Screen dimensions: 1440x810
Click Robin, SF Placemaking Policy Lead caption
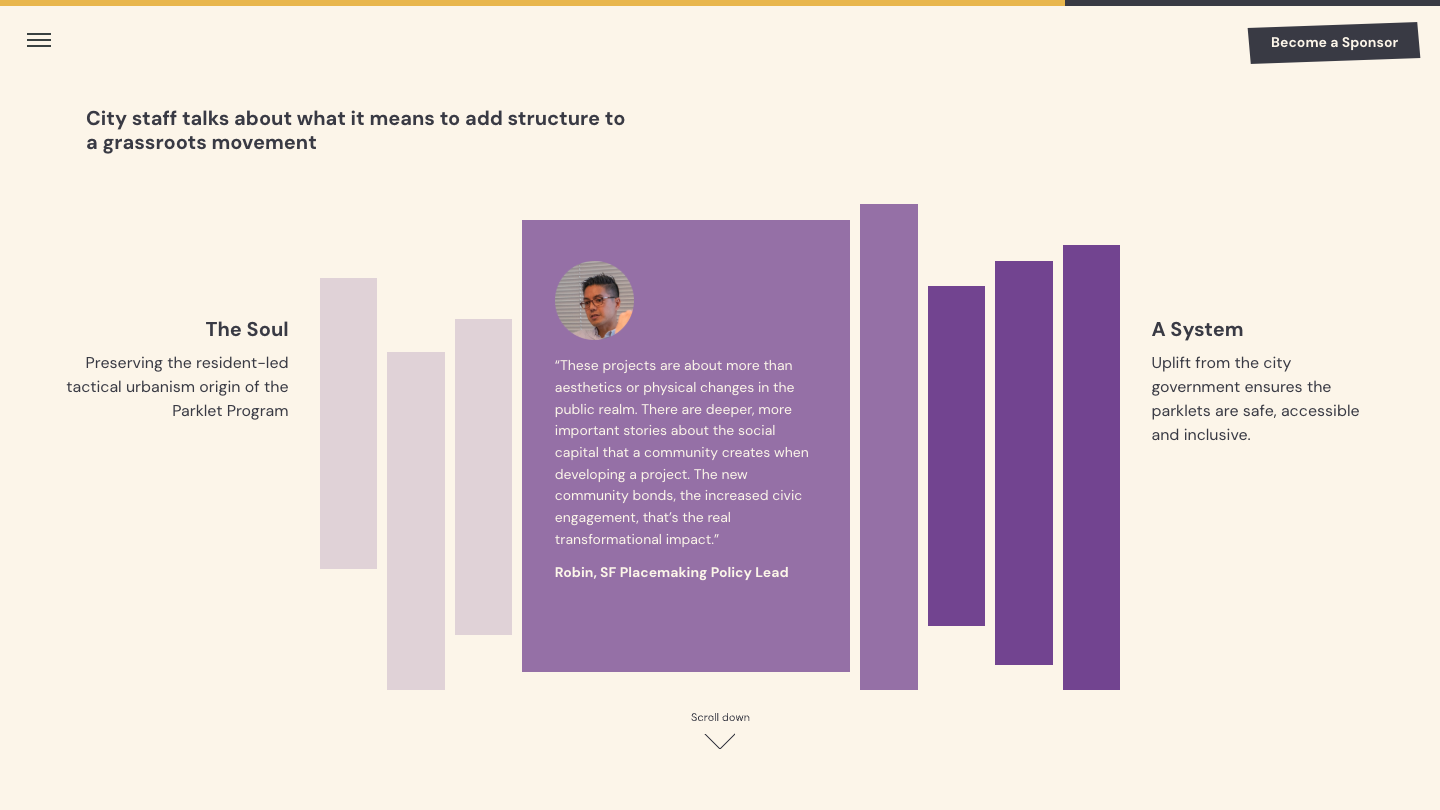[672, 572]
